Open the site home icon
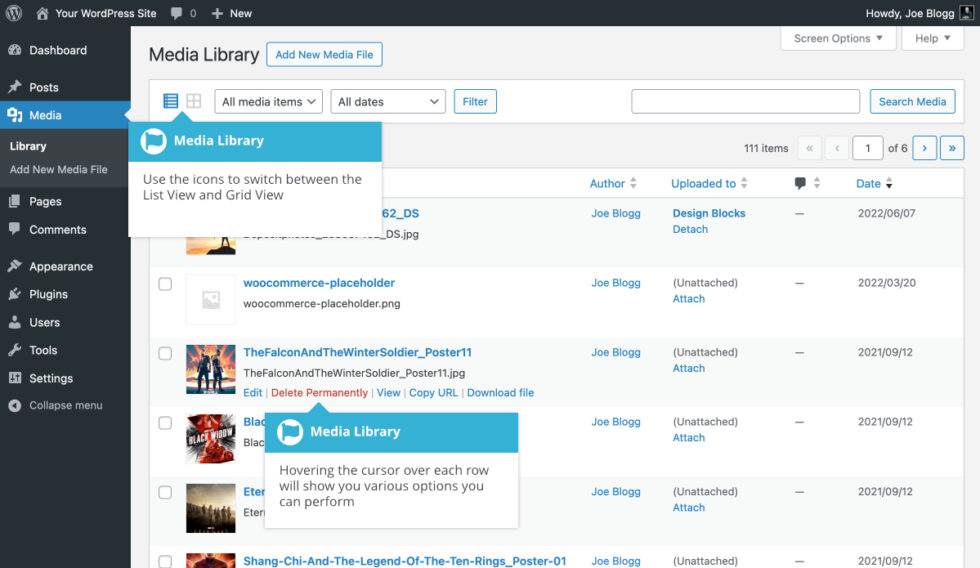The width and height of the screenshot is (980, 568). [x=42, y=13]
